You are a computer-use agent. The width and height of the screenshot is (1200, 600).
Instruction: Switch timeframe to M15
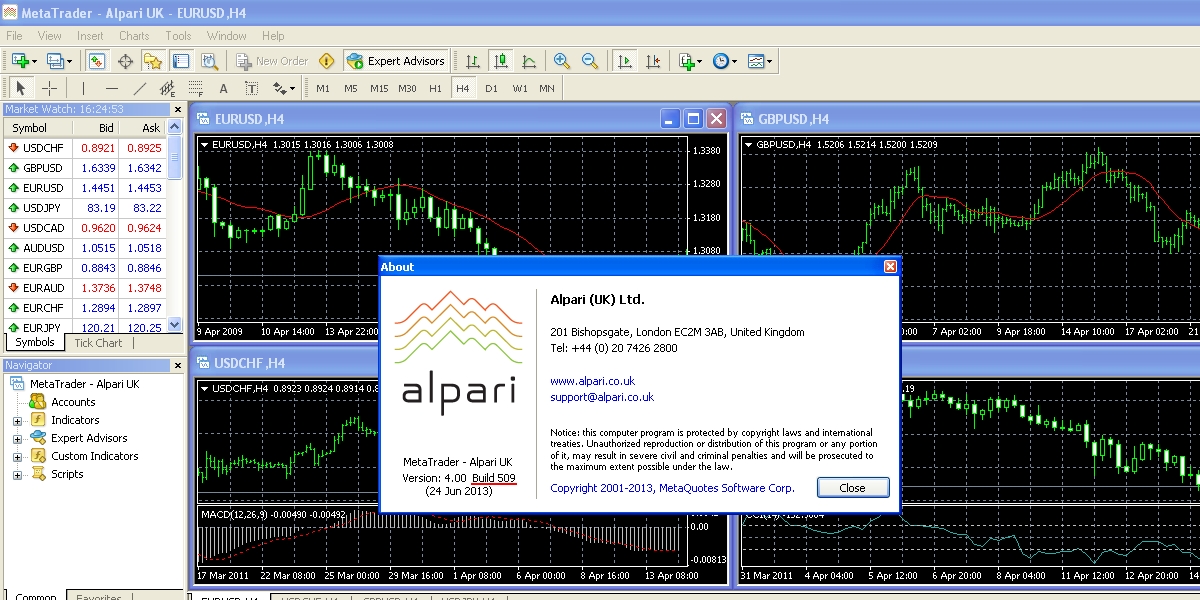[x=379, y=88]
